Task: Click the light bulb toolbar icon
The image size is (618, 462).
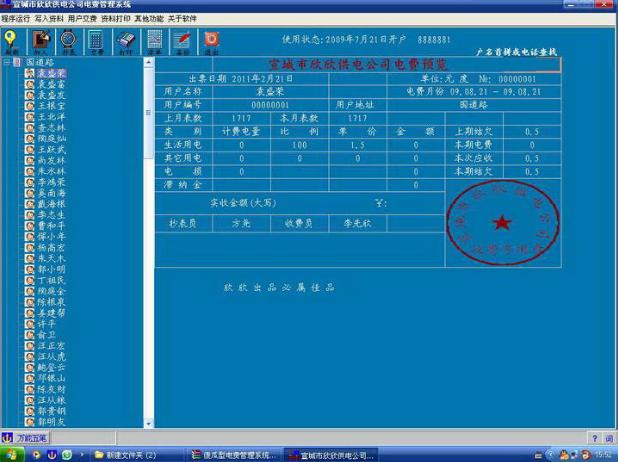Action: 11,40
